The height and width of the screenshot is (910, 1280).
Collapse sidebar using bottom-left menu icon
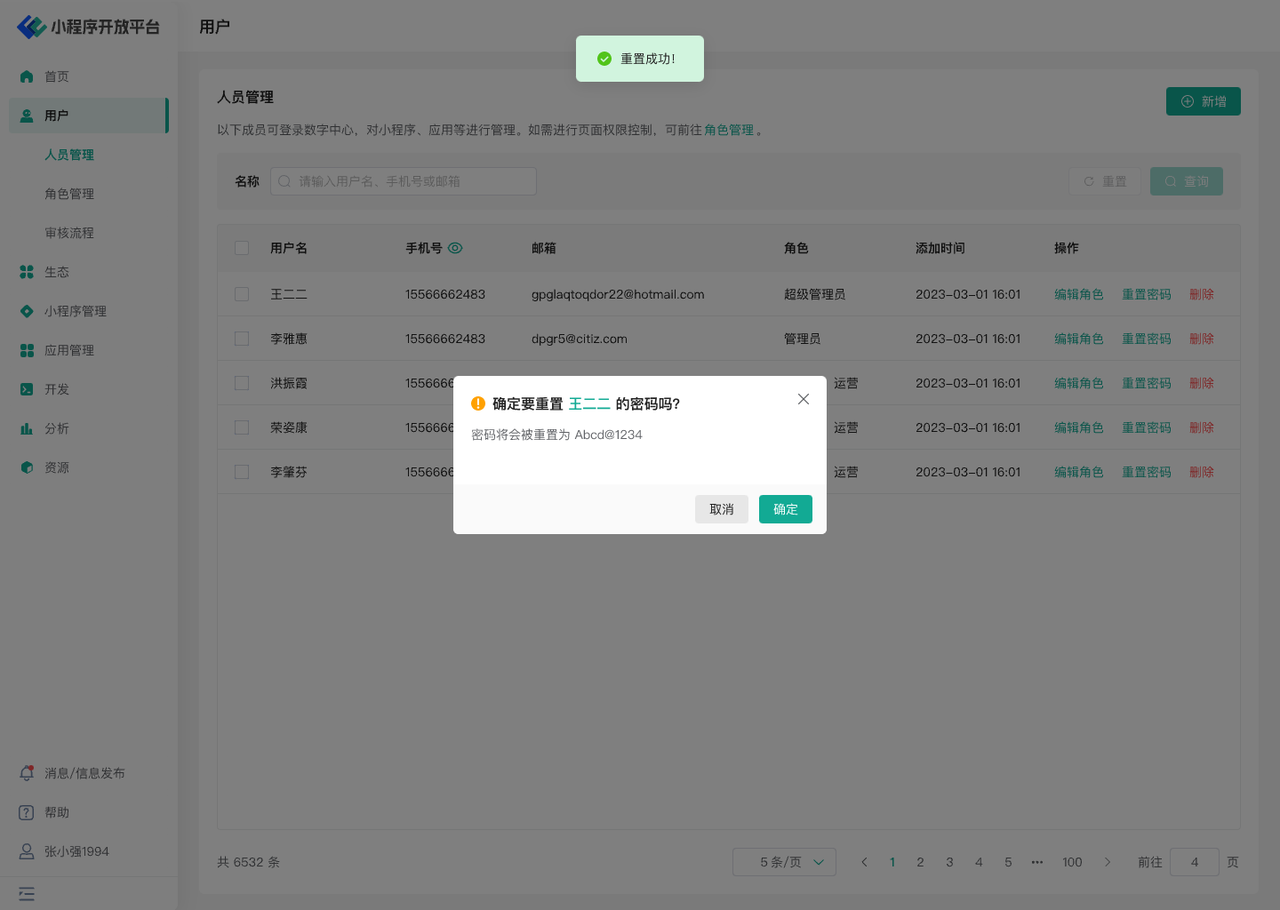click(27, 894)
